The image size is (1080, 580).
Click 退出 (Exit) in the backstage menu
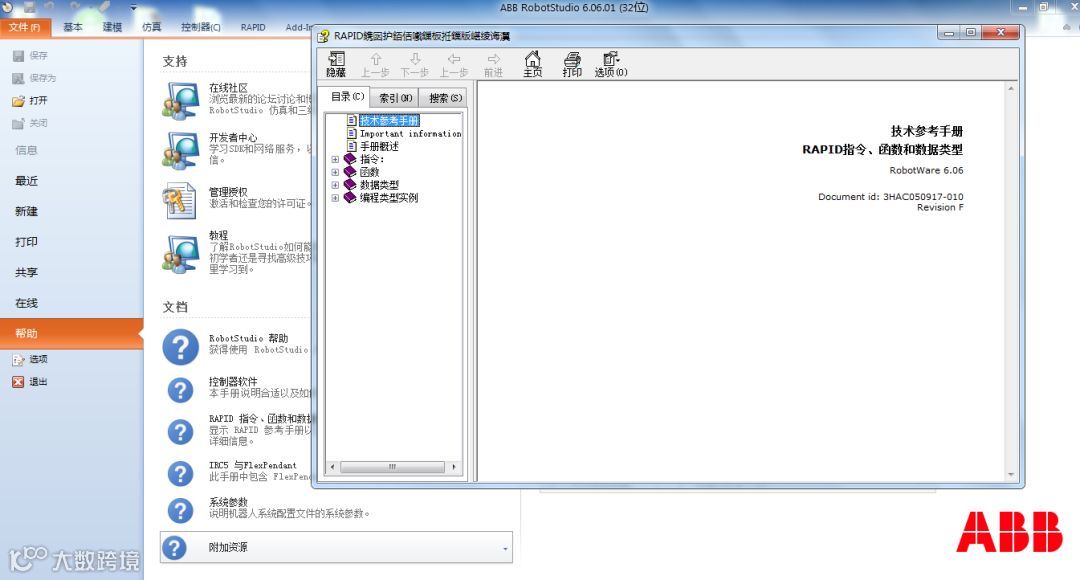pyautogui.click(x=30, y=382)
